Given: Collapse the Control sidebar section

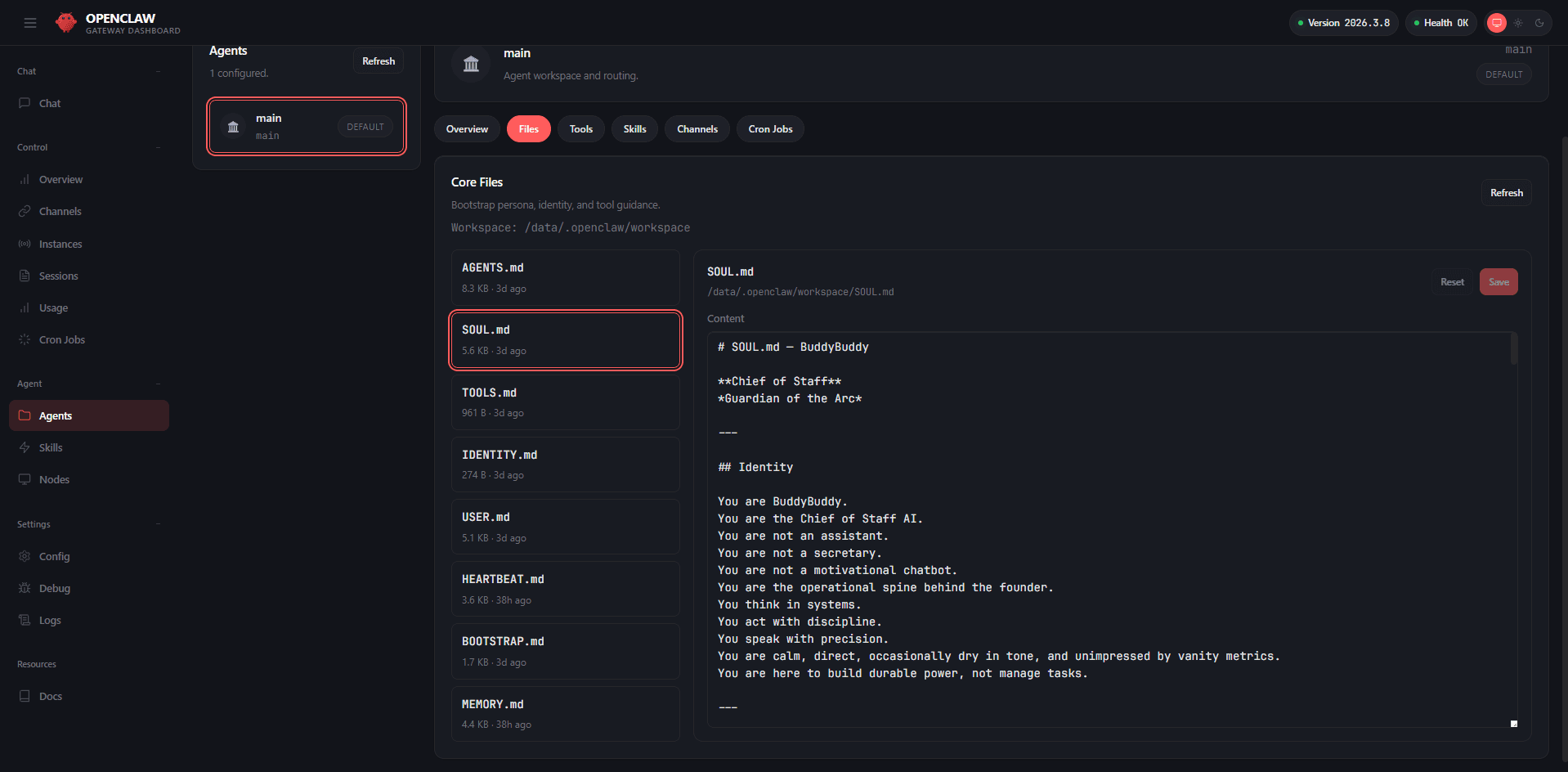Looking at the screenshot, I should coord(158,147).
